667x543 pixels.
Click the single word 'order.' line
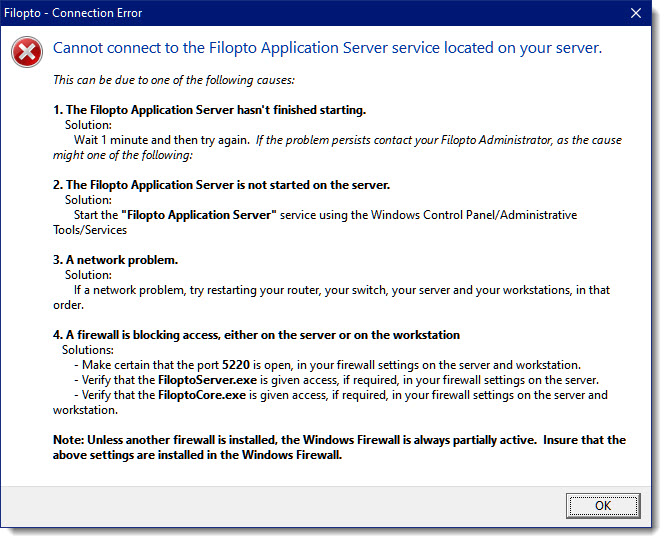(x=68, y=305)
